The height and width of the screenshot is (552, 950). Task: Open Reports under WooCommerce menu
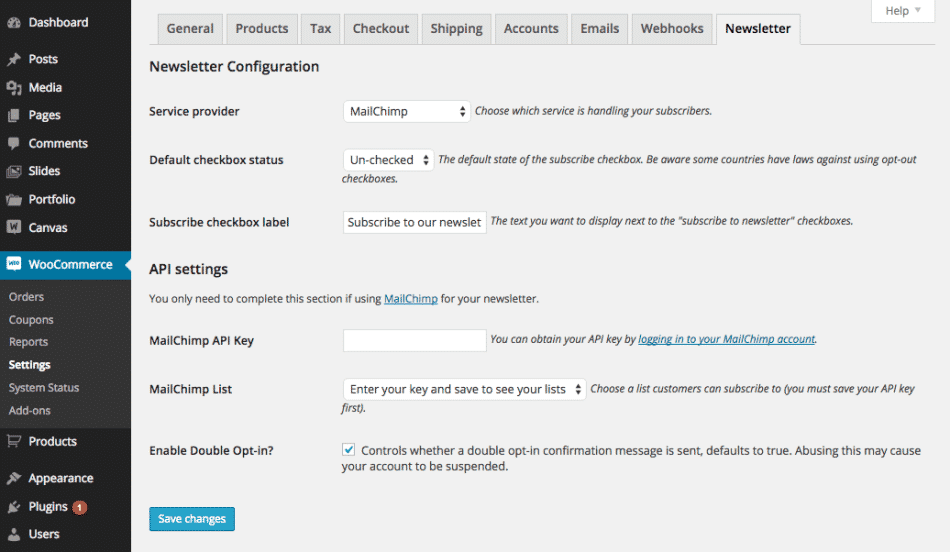28,342
